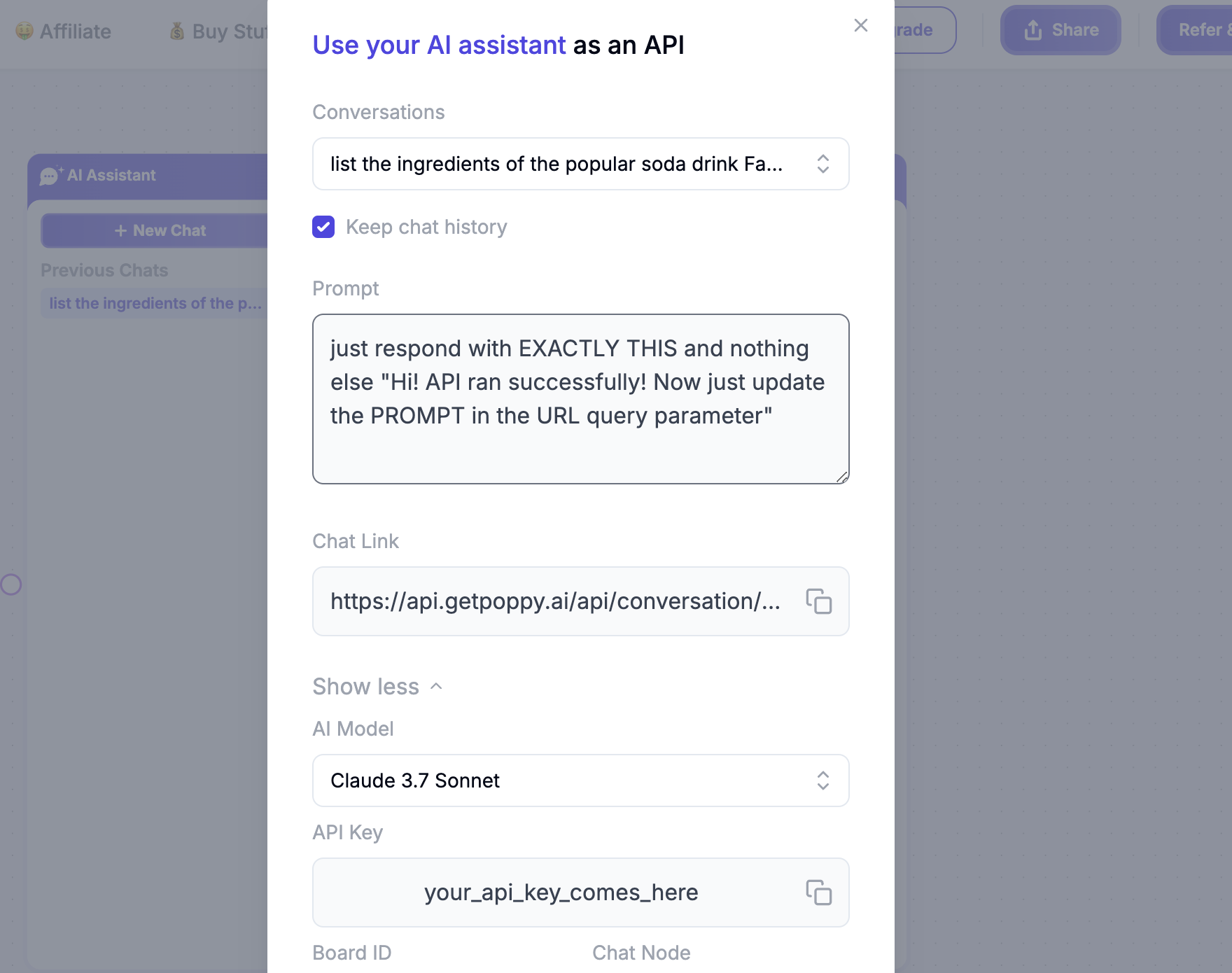Copy the API Key with its copy icon

coord(820,892)
